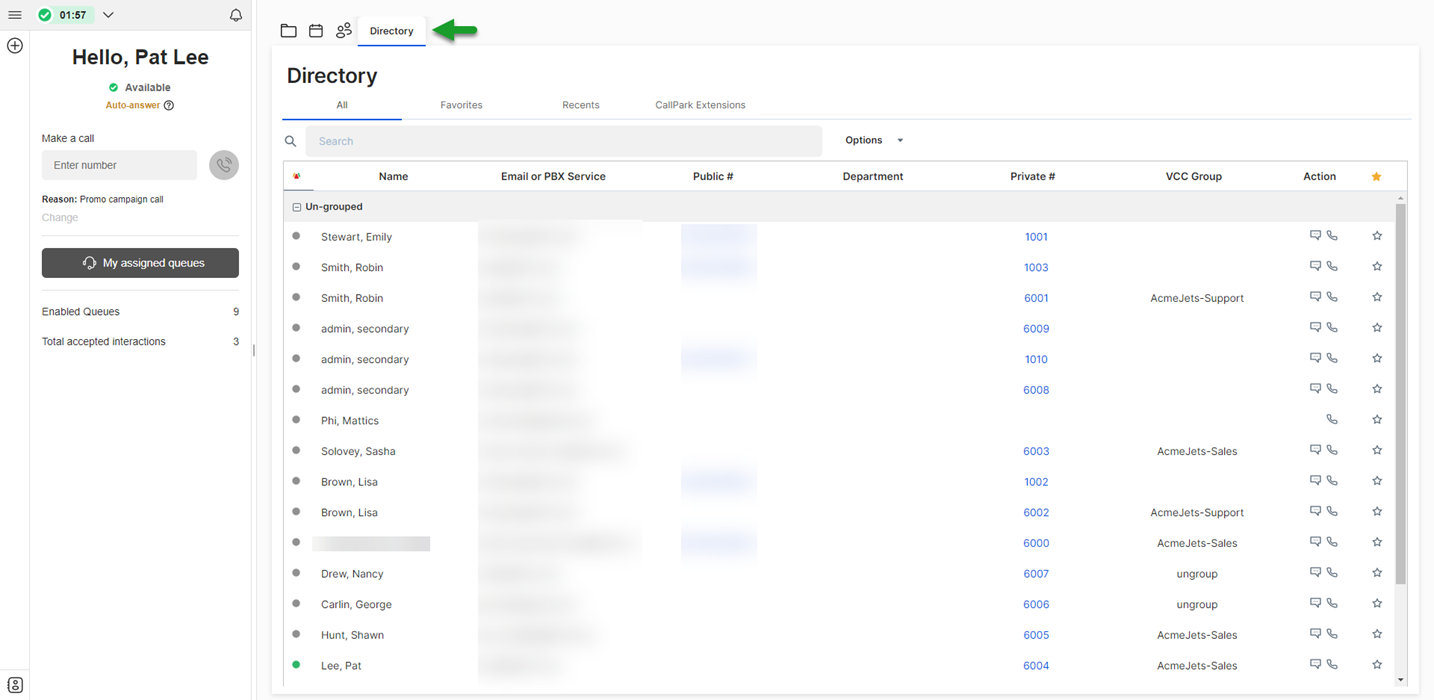Call Phi, Mattics via phone icon
The height and width of the screenshot is (700, 1434).
pos(1332,420)
